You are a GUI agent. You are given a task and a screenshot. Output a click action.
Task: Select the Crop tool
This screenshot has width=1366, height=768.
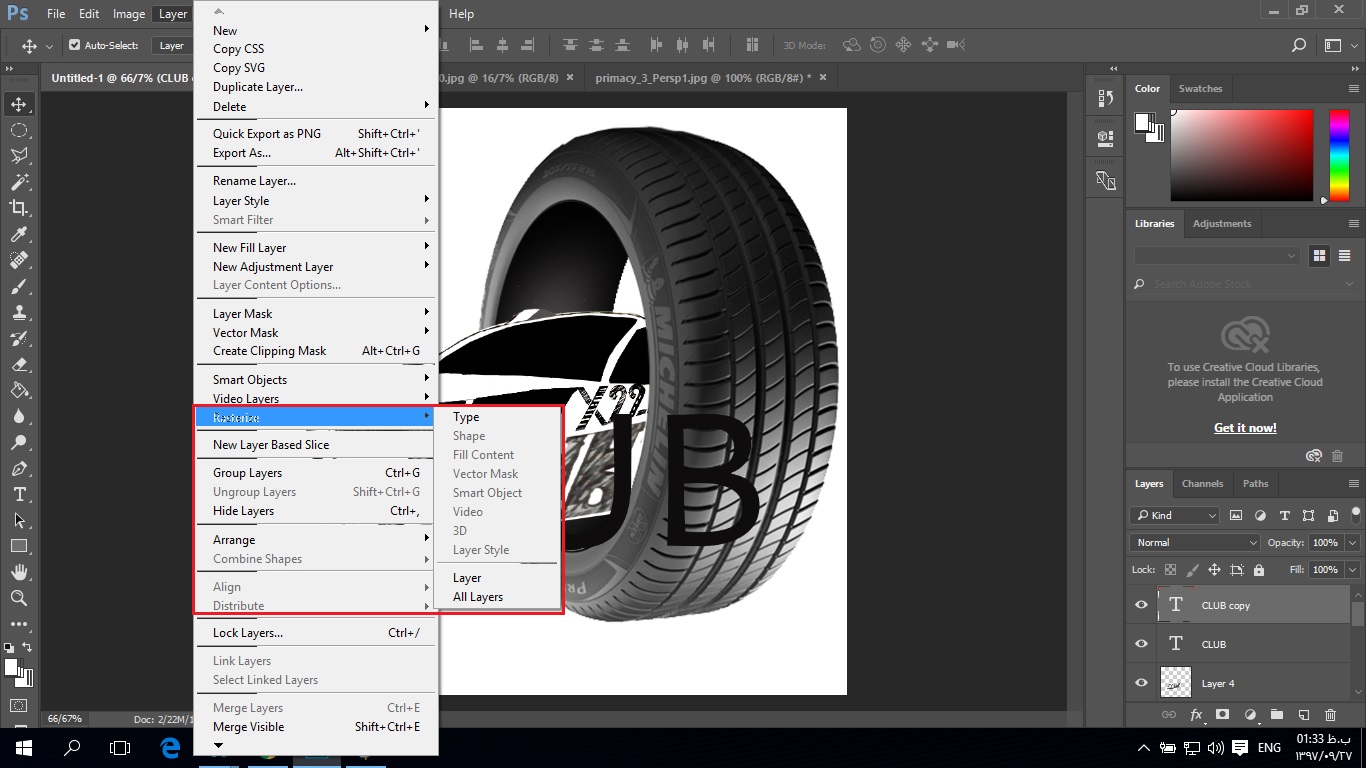(18, 208)
